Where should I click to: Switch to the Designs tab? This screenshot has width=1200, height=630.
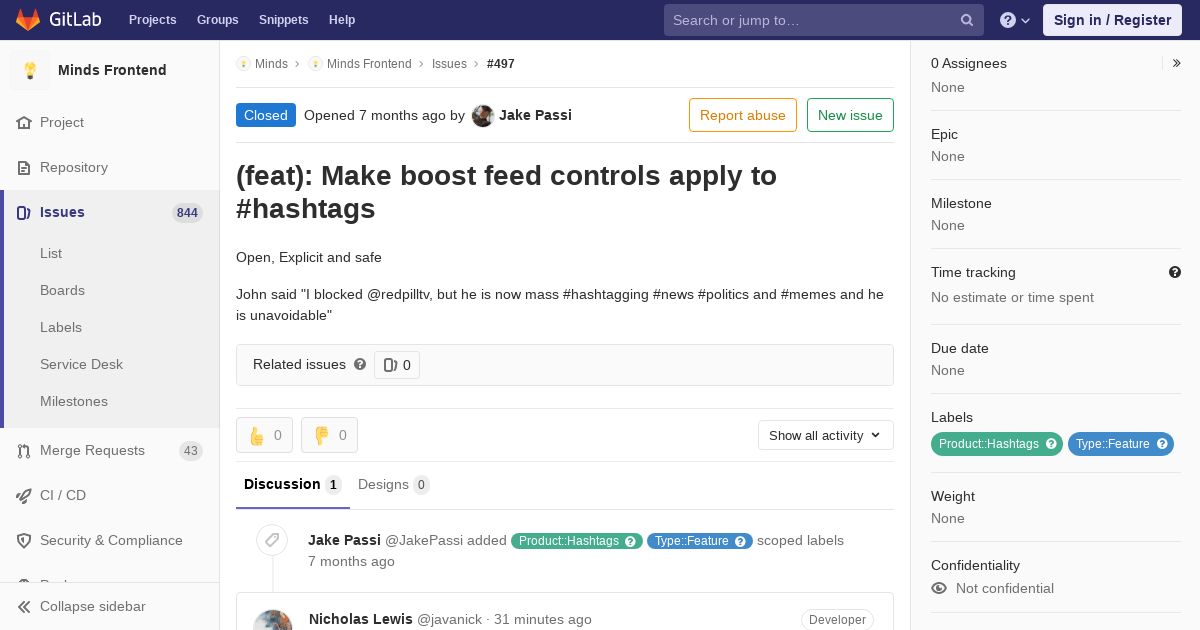tap(394, 484)
